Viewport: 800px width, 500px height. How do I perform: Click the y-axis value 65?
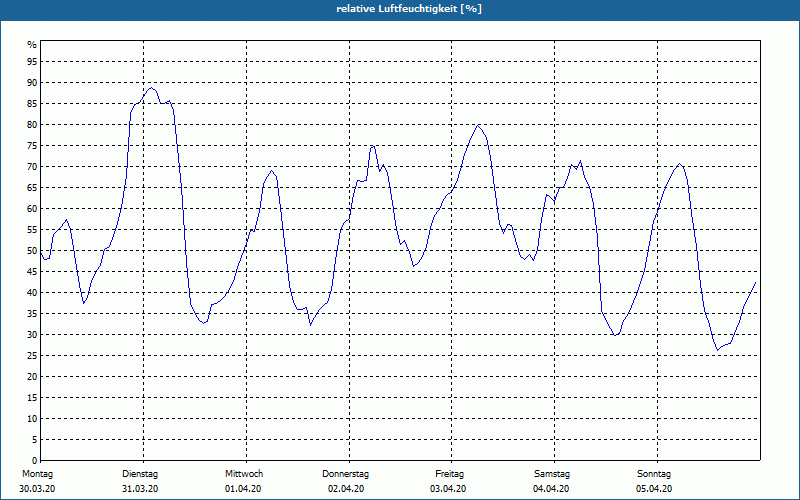pos(32,188)
